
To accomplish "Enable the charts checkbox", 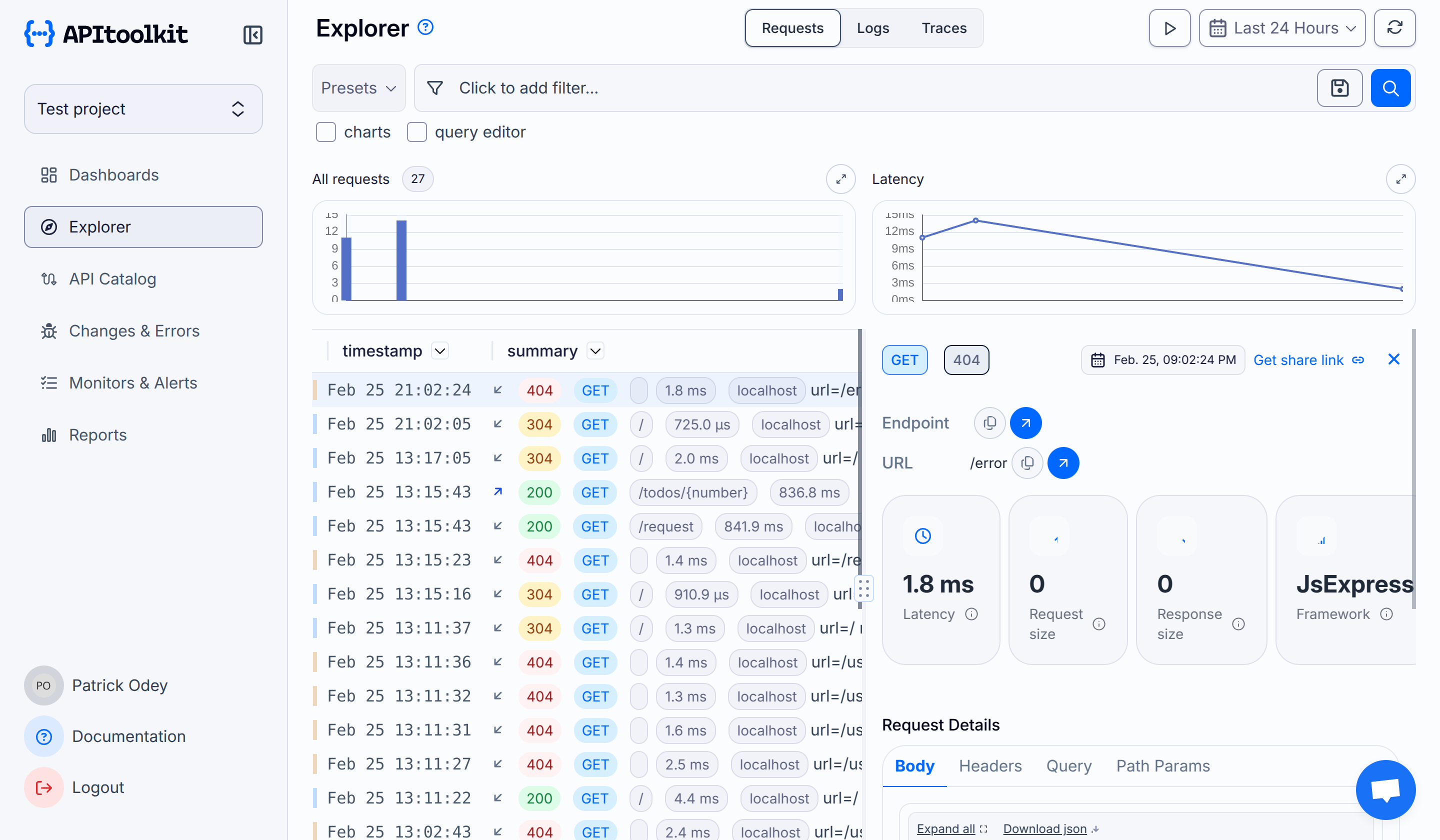I will (x=325, y=132).
